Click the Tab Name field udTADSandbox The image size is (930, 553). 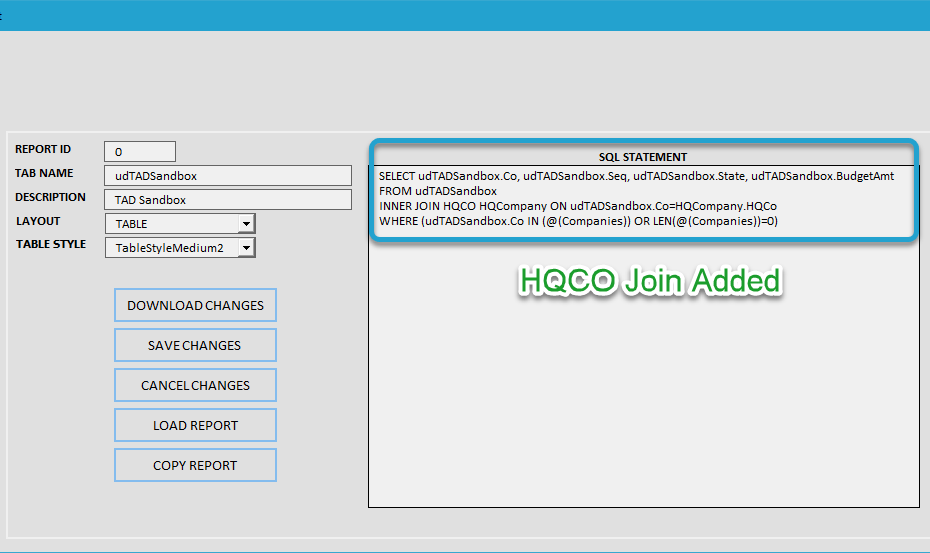[228, 176]
